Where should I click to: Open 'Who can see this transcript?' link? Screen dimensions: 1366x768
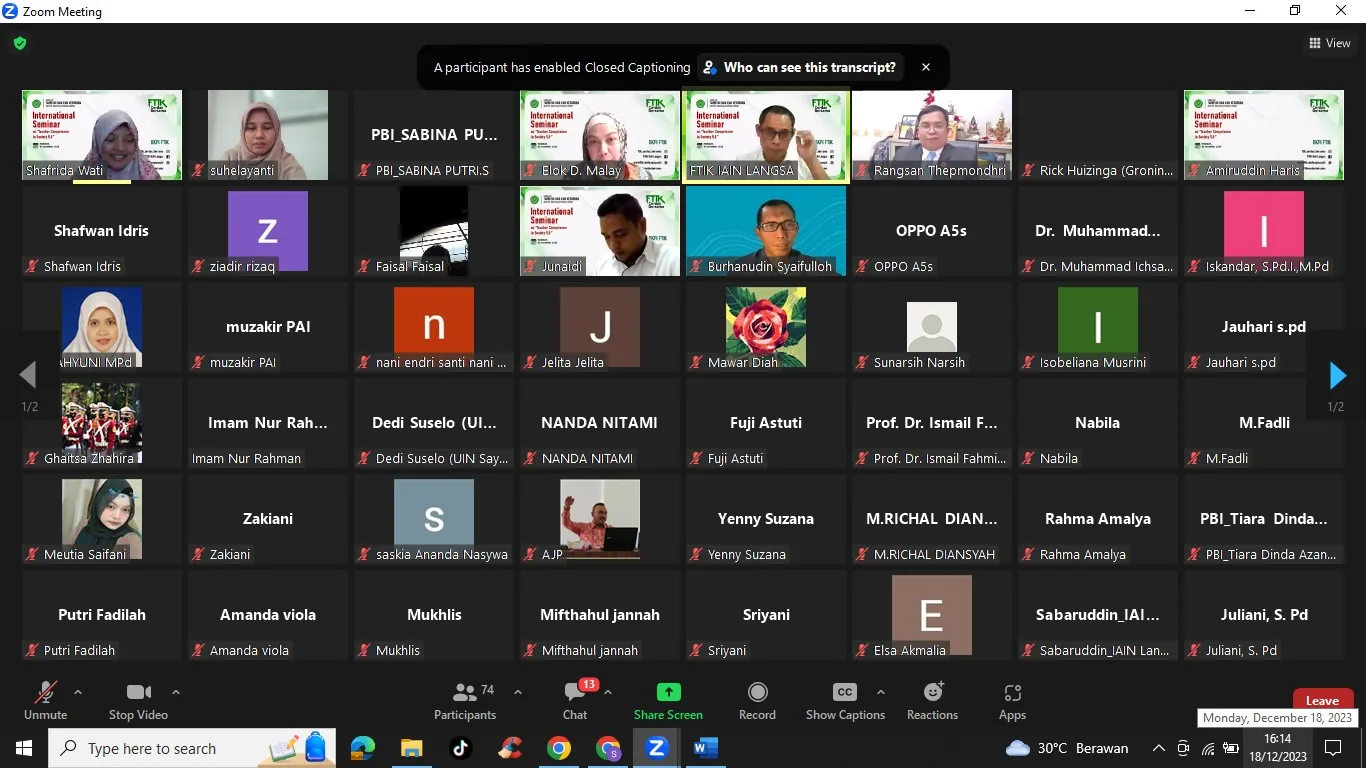point(800,67)
